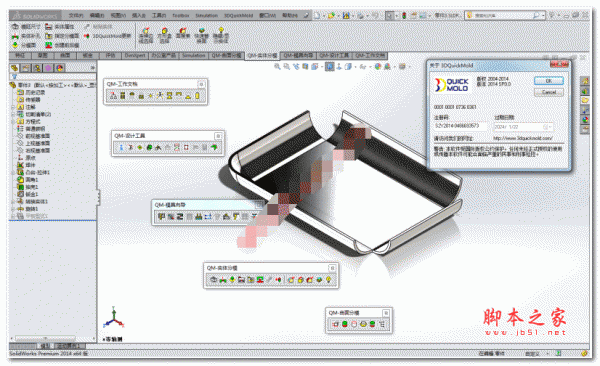Click the 实体属性 ribbon command
This screenshot has height=366, width=600.
point(60,26)
